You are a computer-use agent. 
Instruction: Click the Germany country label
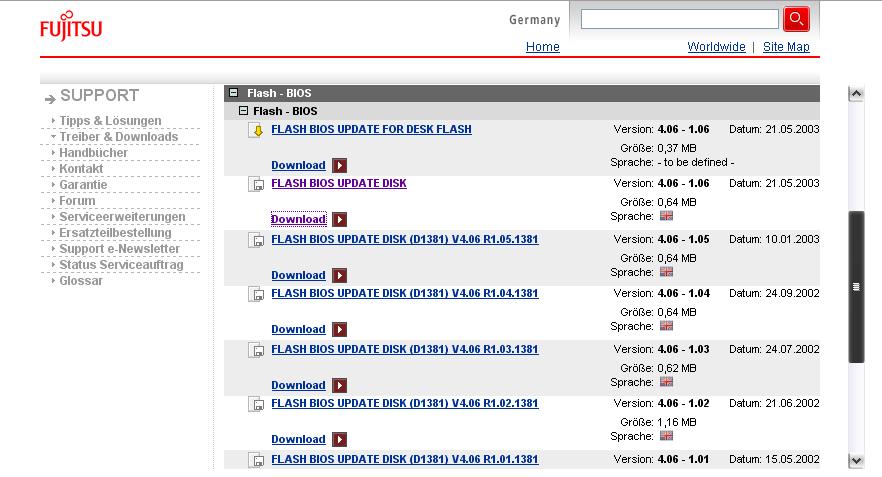[534, 20]
